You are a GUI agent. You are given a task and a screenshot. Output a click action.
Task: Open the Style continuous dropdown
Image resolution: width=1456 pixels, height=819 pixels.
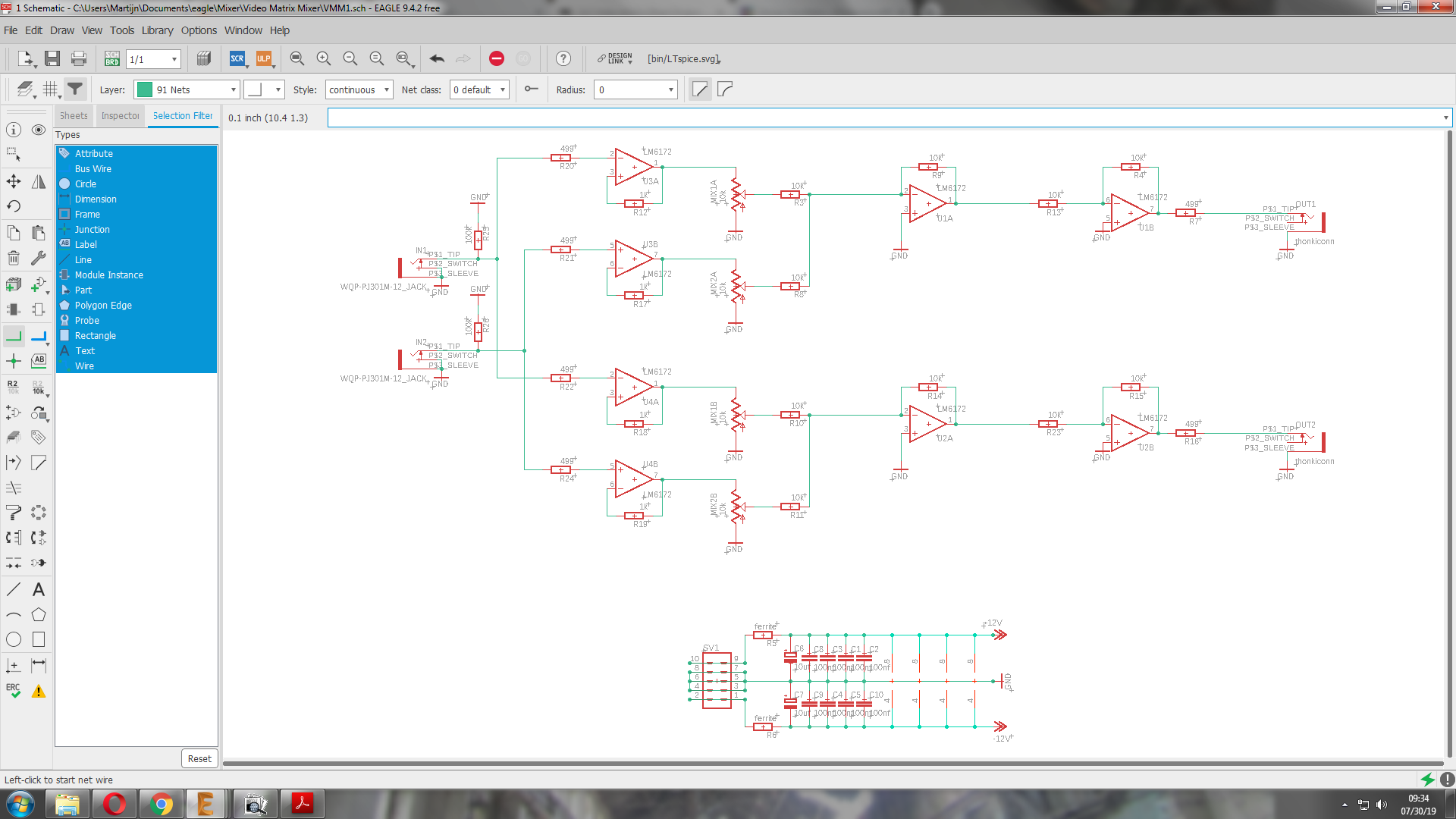tap(359, 89)
